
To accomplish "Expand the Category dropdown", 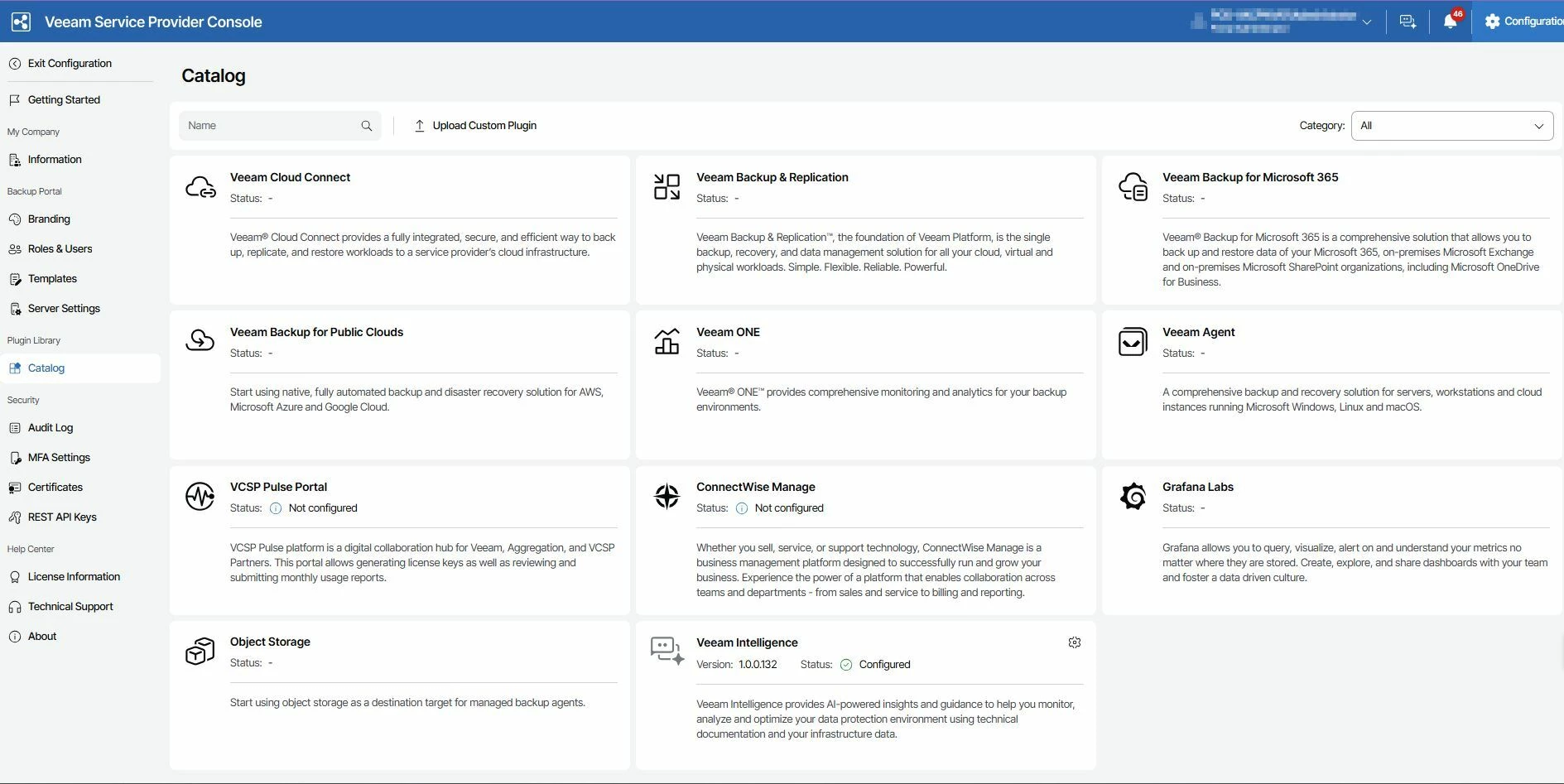I will pyautogui.click(x=1452, y=126).
